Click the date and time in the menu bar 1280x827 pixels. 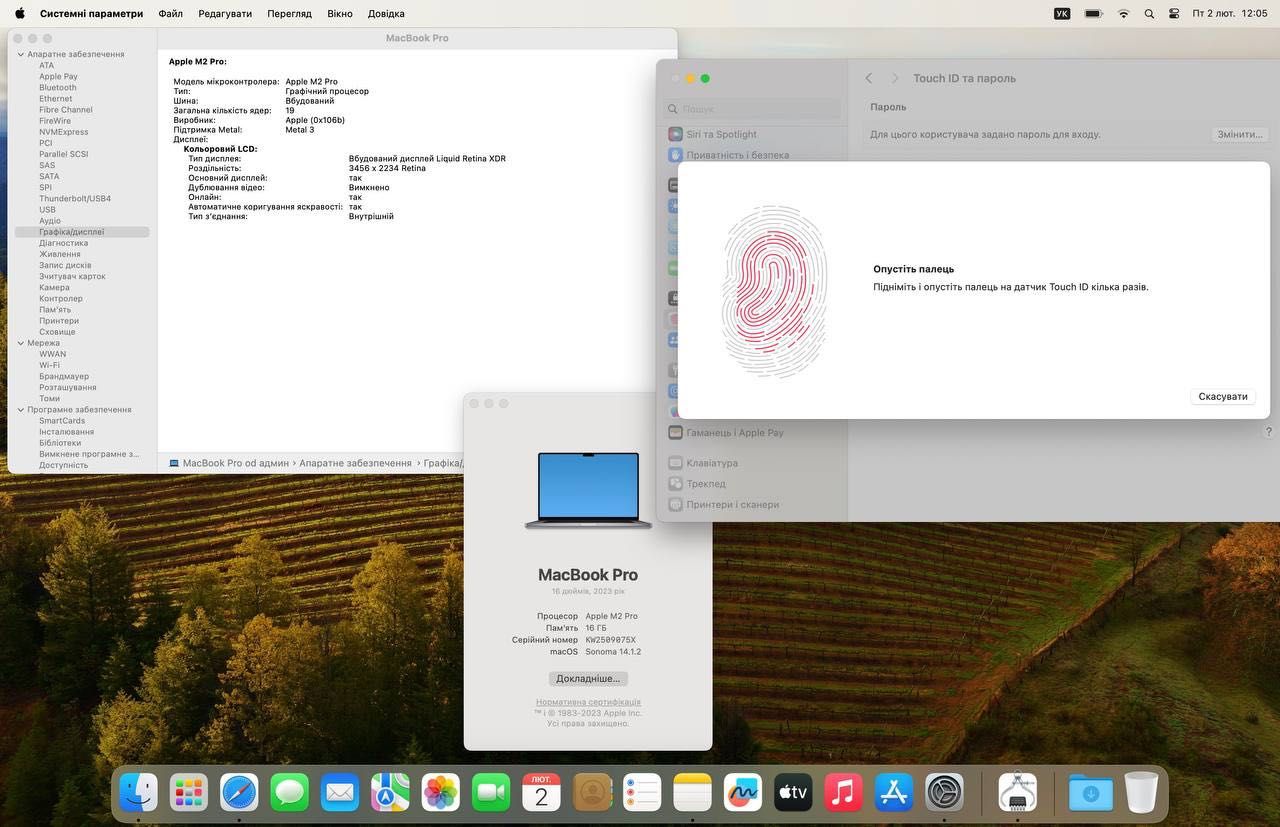coord(1229,13)
